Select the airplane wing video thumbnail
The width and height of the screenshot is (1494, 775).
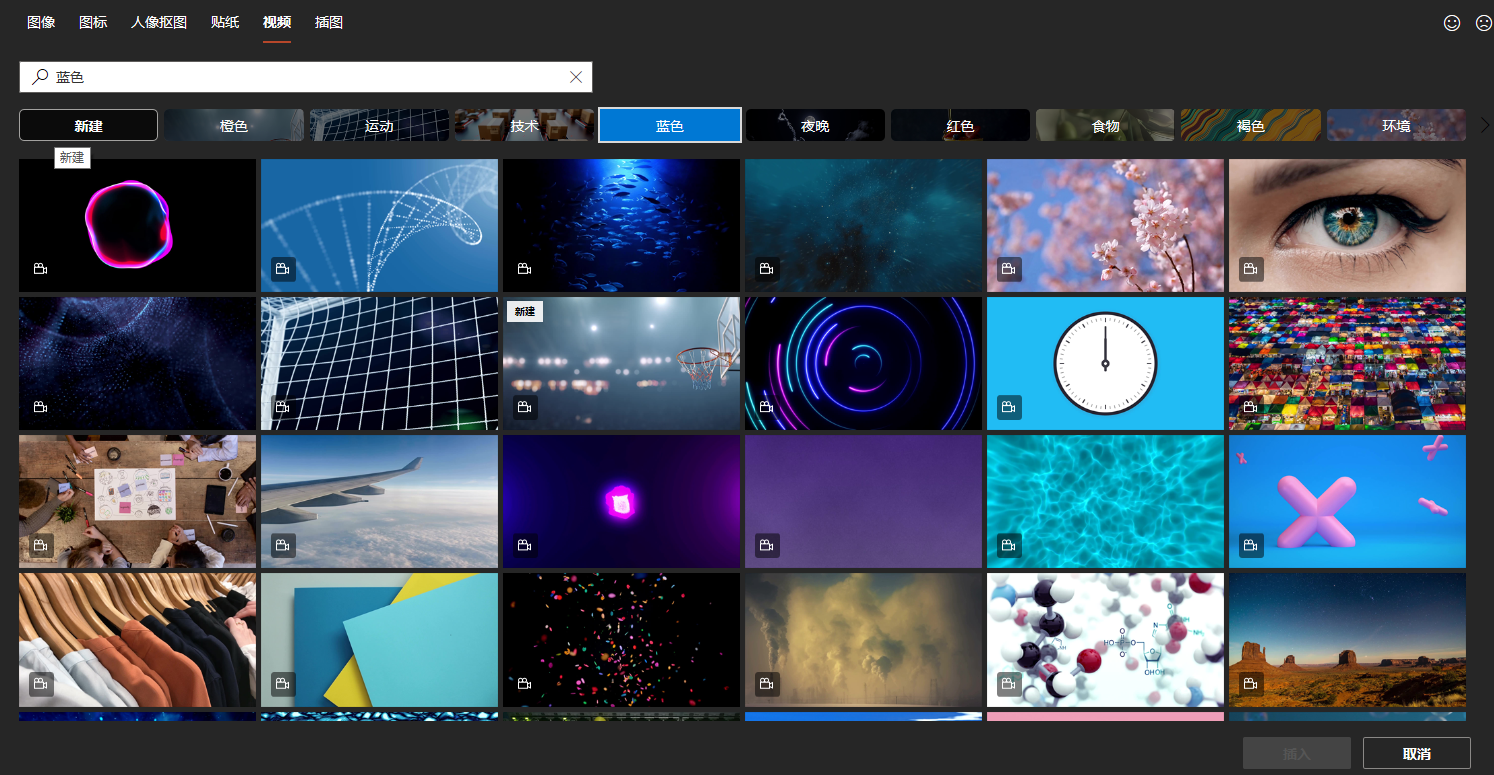[379, 501]
